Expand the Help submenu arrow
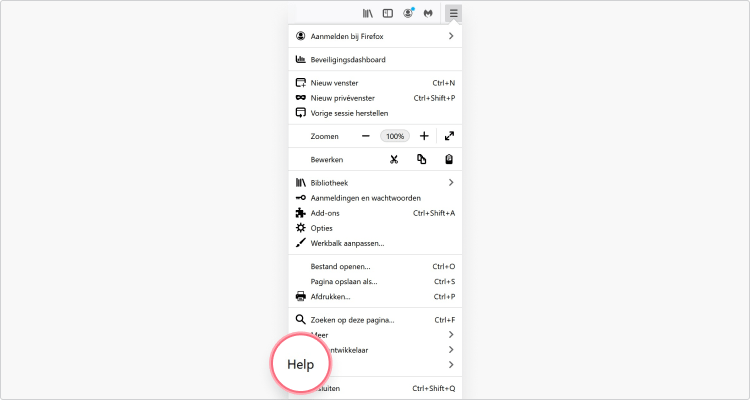The width and height of the screenshot is (750, 400). click(451, 365)
